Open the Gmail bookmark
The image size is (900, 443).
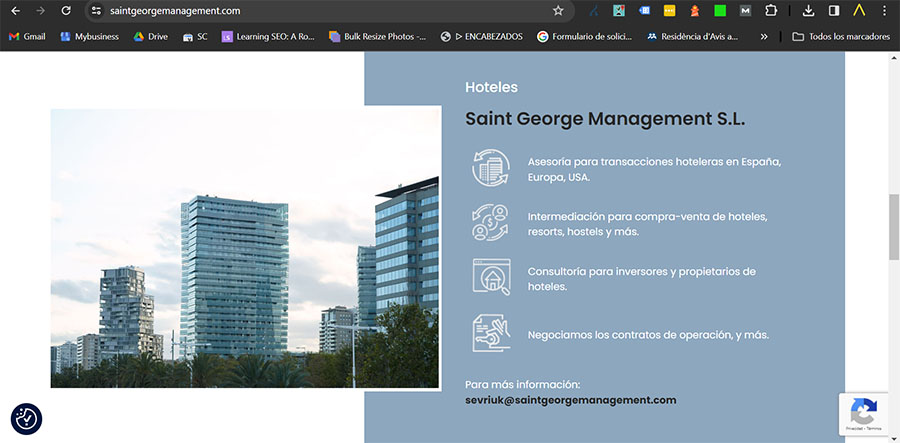click(27, 36)
